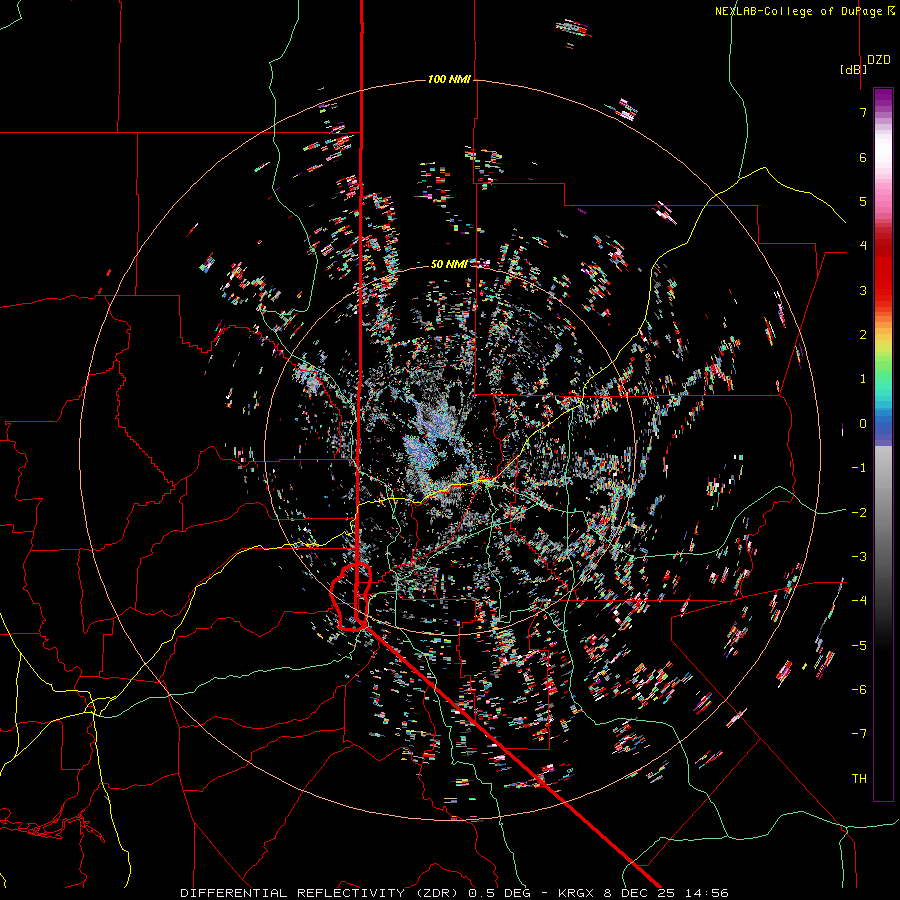Screen dimensions: 900x900
Task: Click the 4 dB scale label
Action: click(863, 246)
